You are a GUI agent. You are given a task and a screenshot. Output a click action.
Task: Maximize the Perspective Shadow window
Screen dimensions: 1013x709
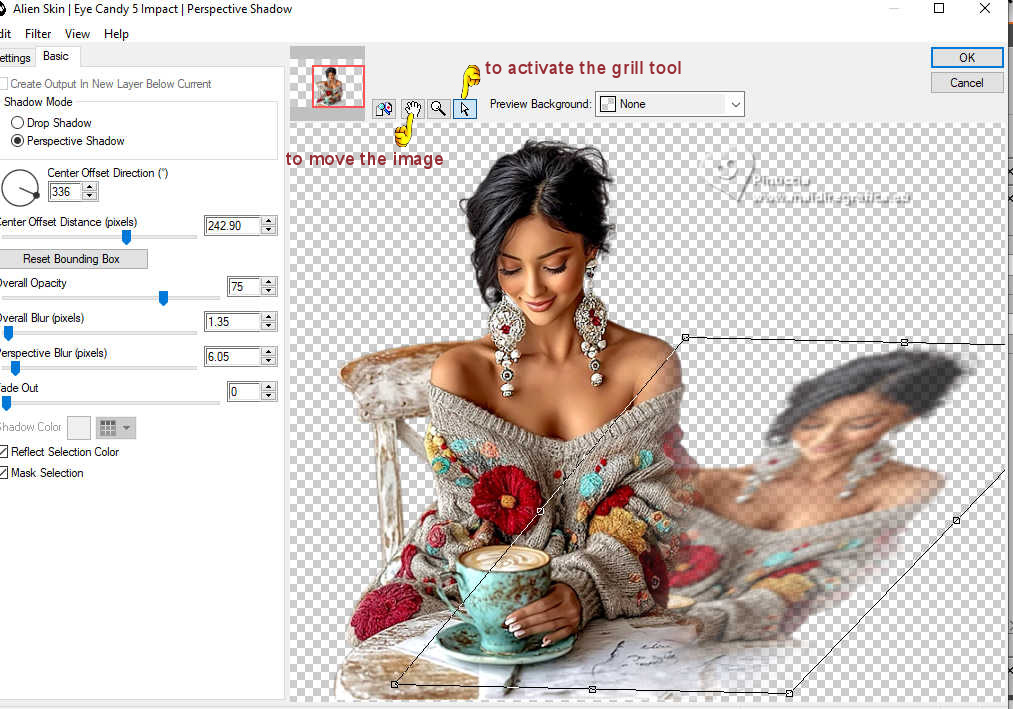939,8
